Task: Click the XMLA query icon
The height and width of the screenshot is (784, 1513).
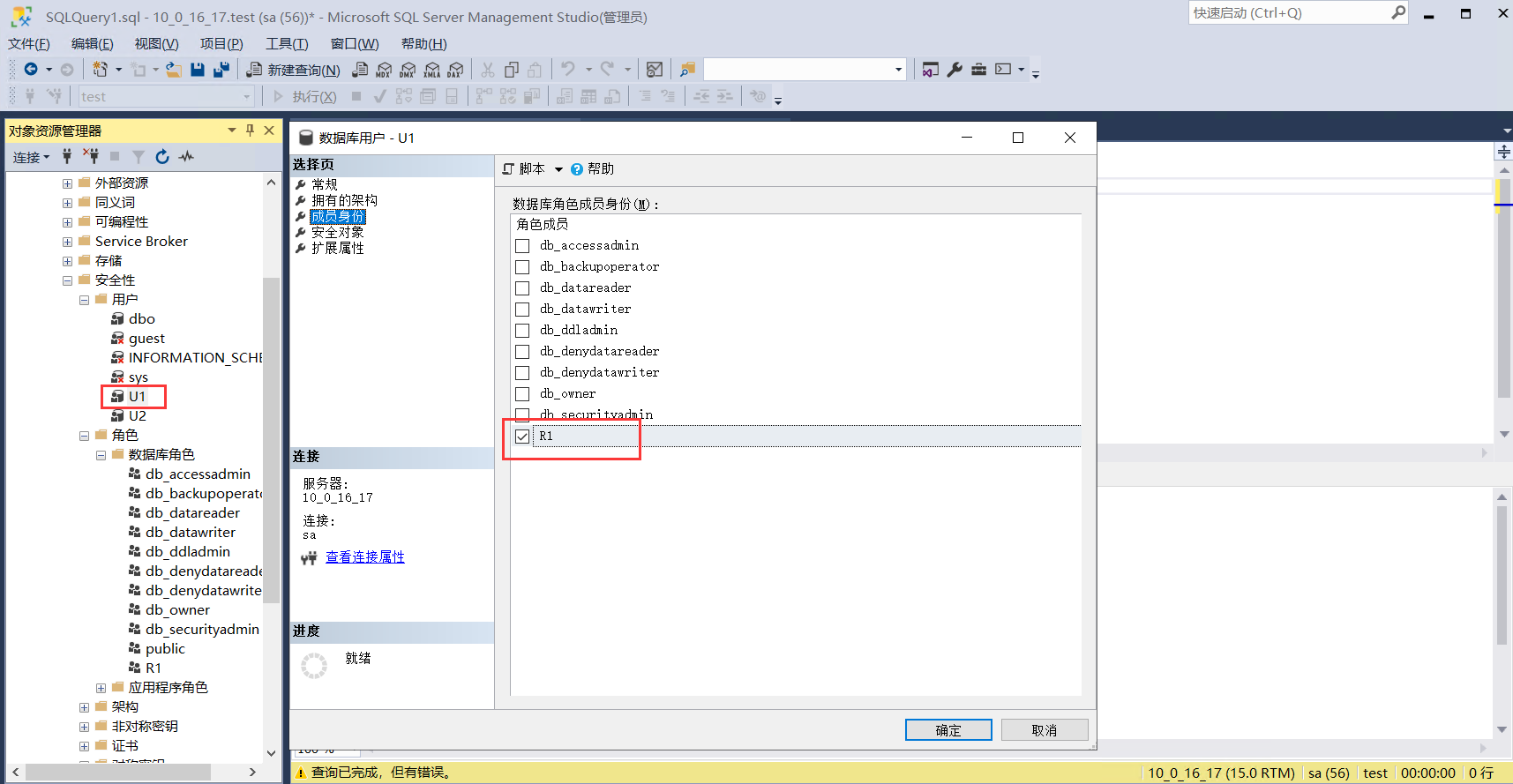Action: coord(431,70)
